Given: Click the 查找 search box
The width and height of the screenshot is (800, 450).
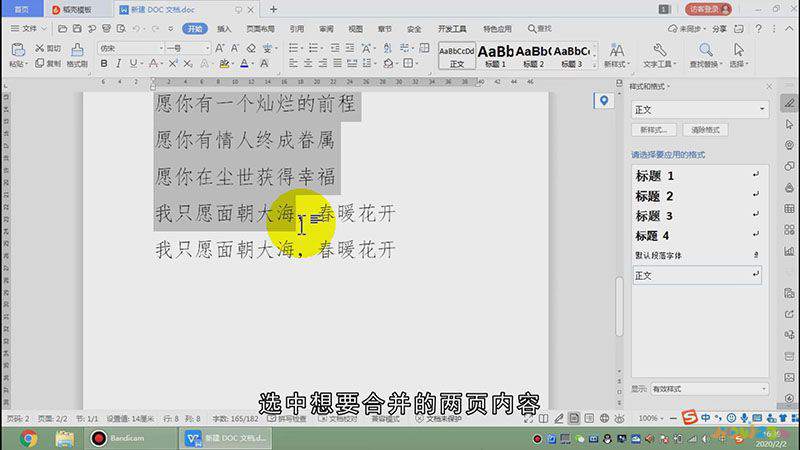Looking at the screenshot, I should click(x=540, y=29).
